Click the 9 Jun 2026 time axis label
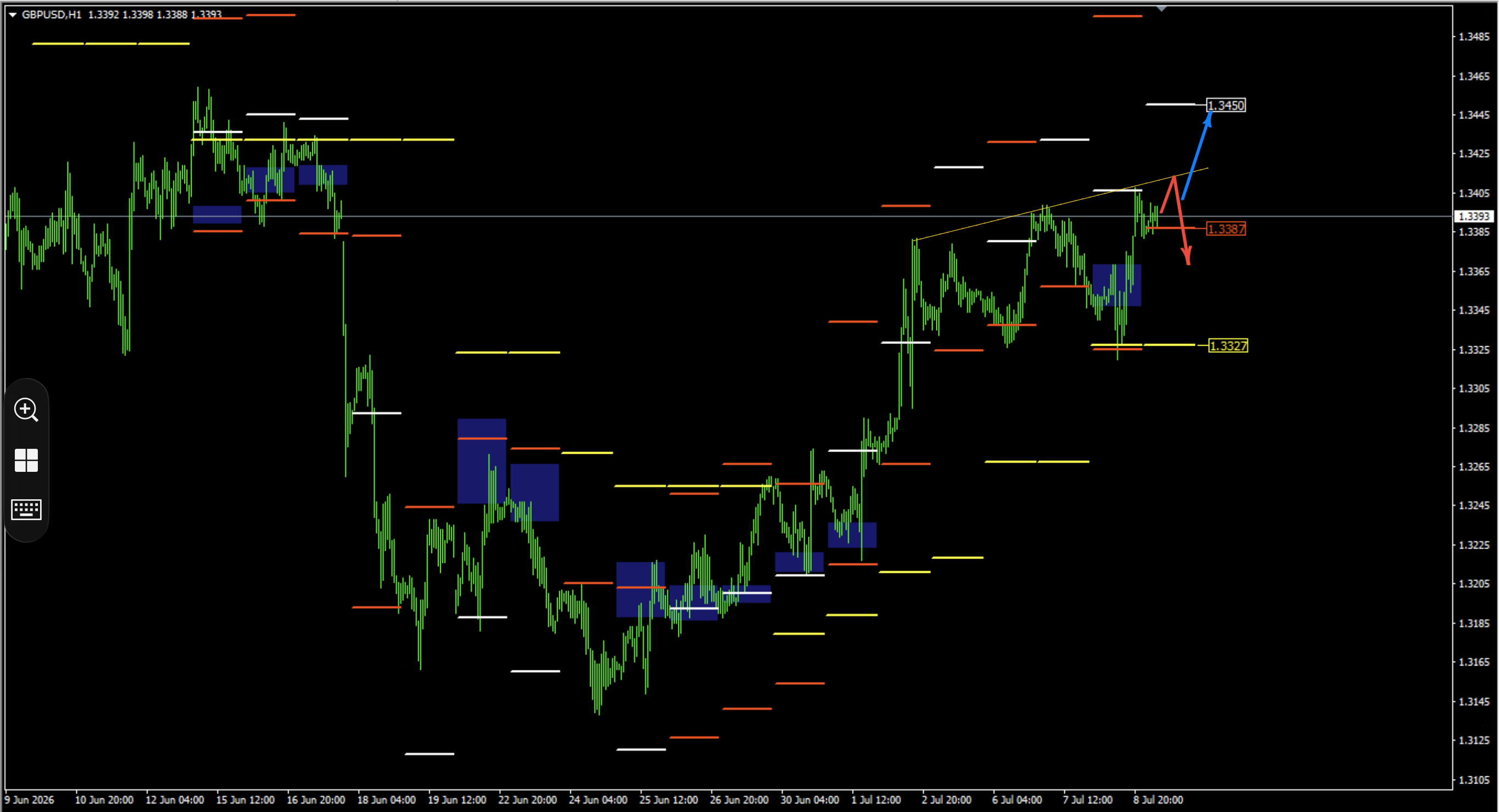The width and height of the screenshot is (1499, 812). click(x=30, y=800)
